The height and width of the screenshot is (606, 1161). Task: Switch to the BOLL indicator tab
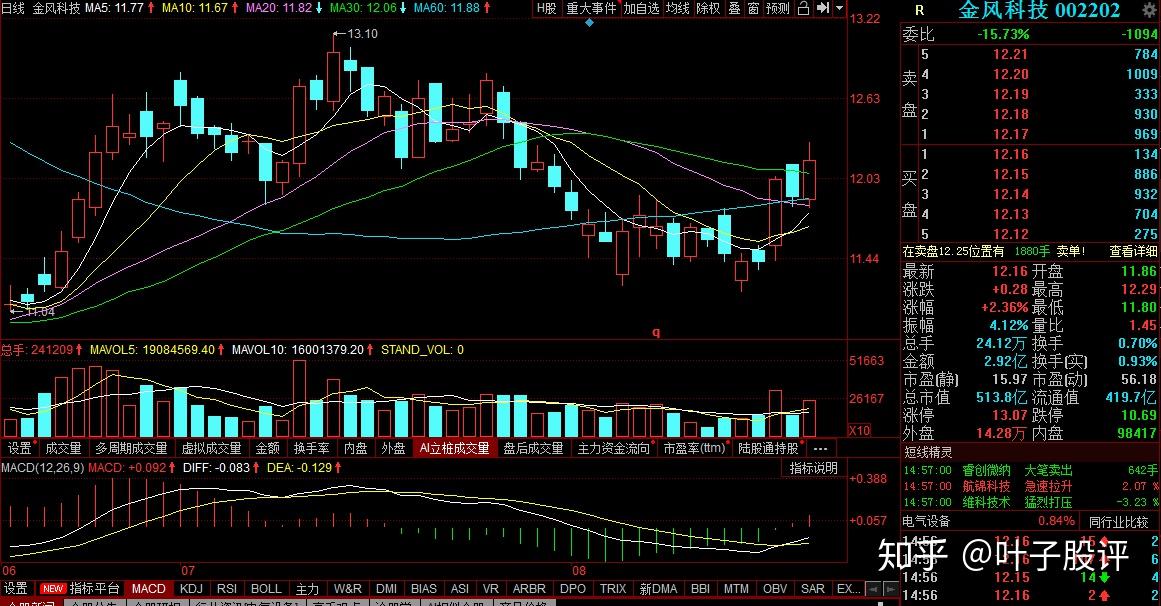[266, 588]
